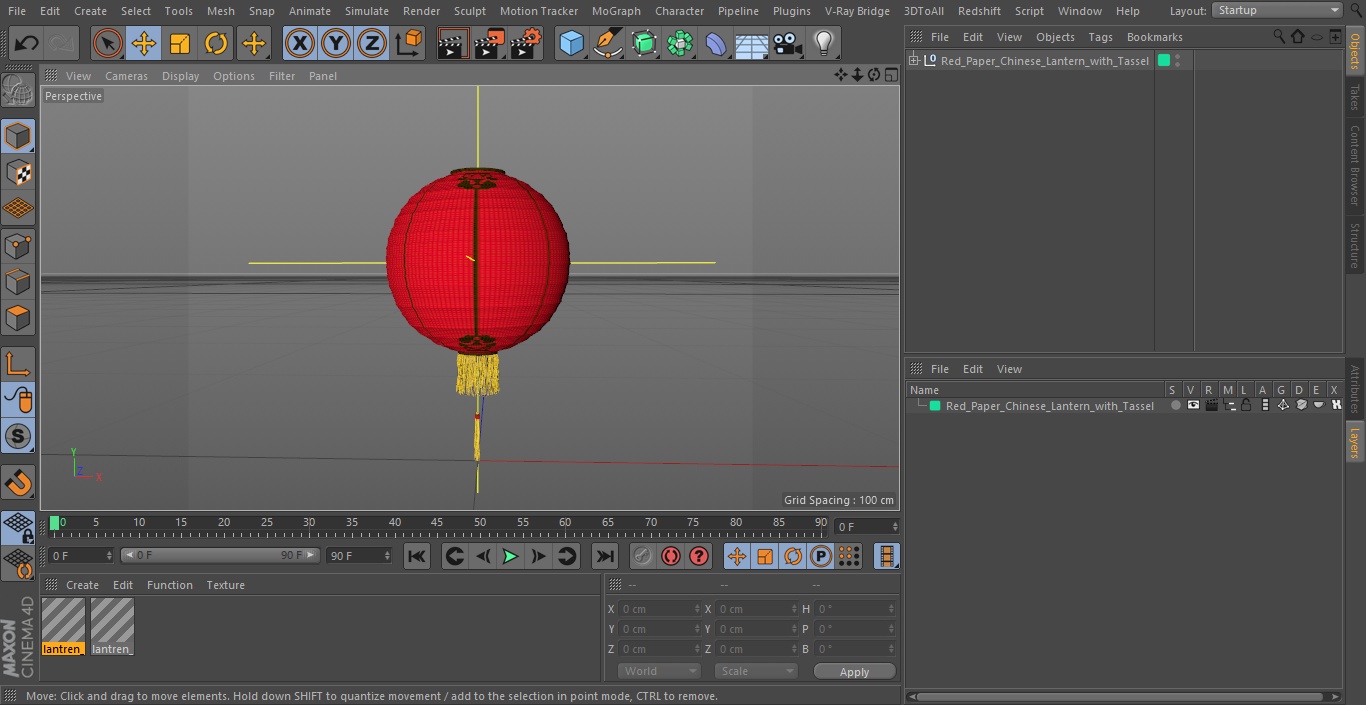Select Red_Paper_Chinese_Lantern_with_Tassel in Objects manager

pos(1045,61)
